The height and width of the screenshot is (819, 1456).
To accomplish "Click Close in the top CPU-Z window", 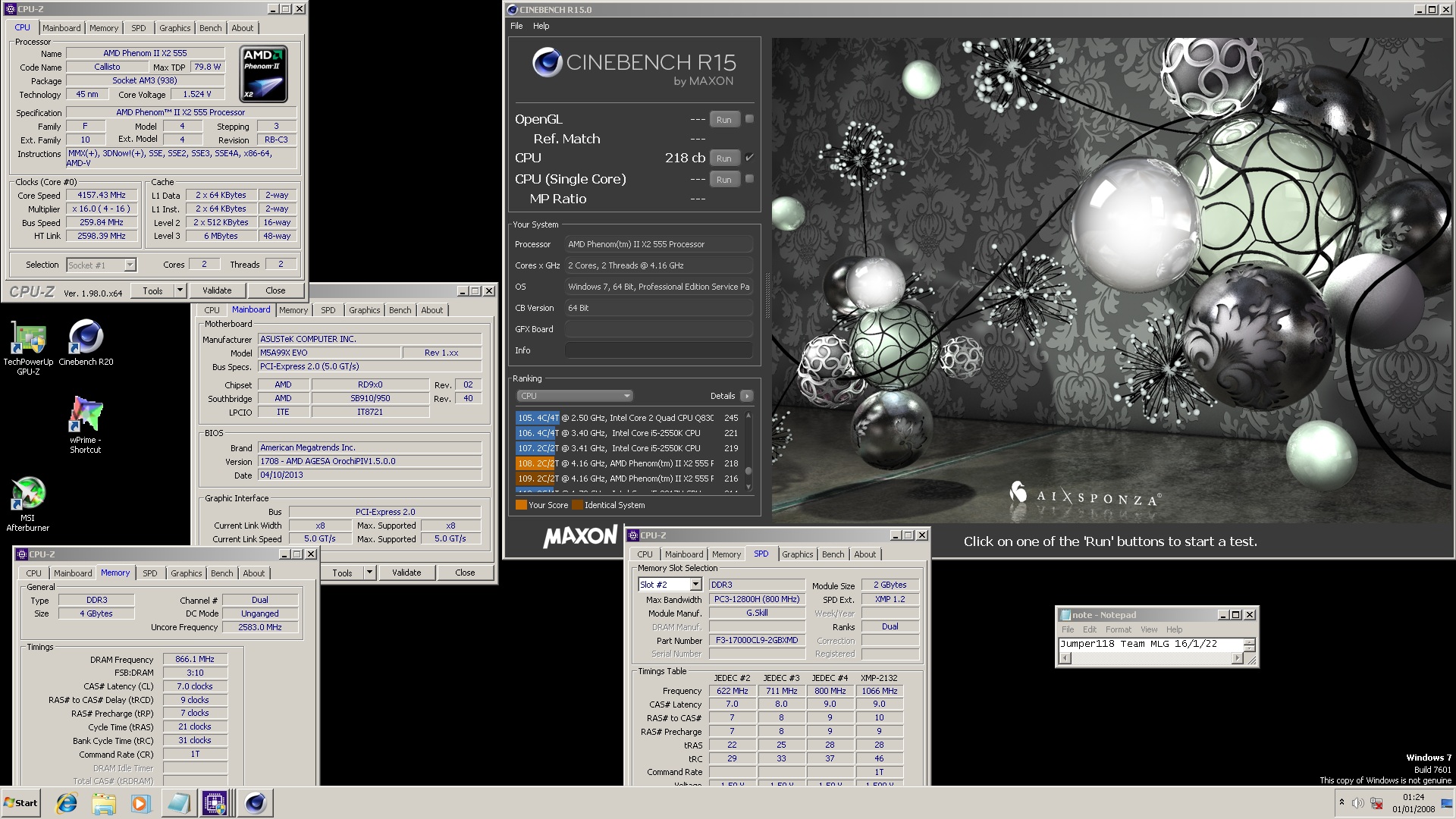I will point(275,290).
